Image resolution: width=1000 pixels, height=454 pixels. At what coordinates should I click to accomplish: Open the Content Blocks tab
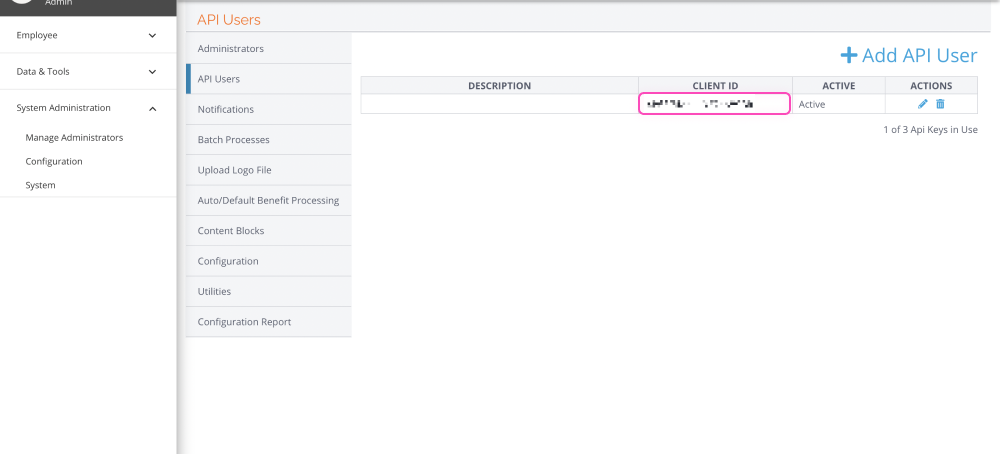coord(231,231)
